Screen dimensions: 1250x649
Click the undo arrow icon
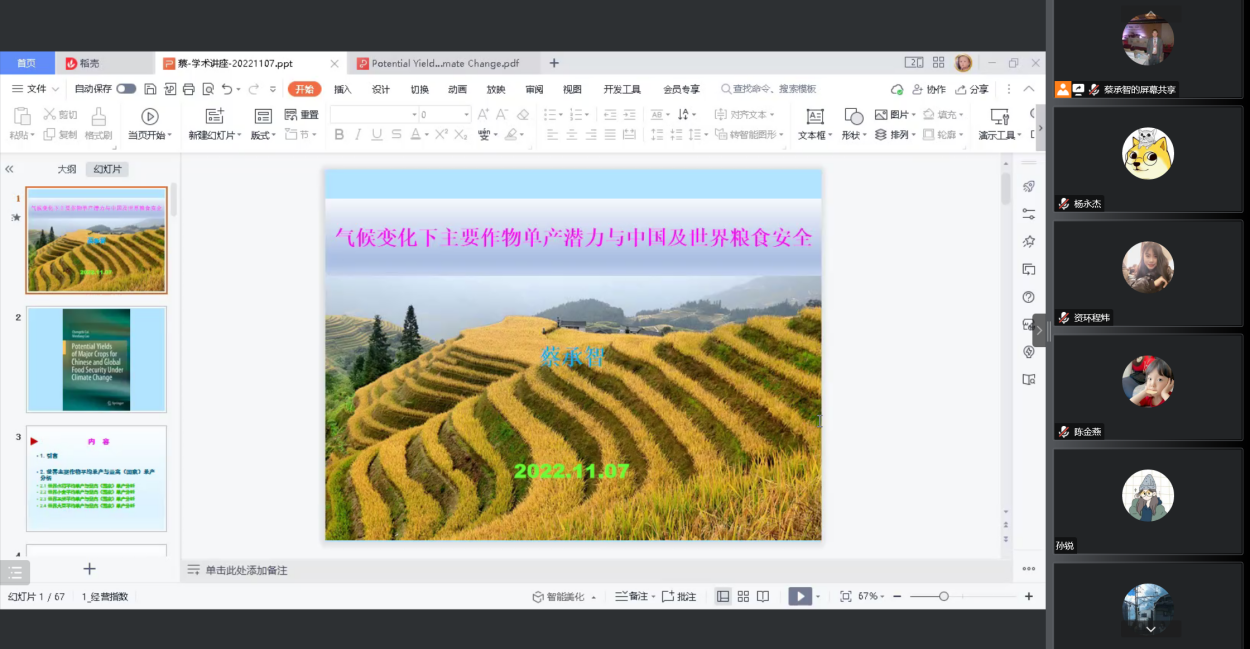(227, 89)
